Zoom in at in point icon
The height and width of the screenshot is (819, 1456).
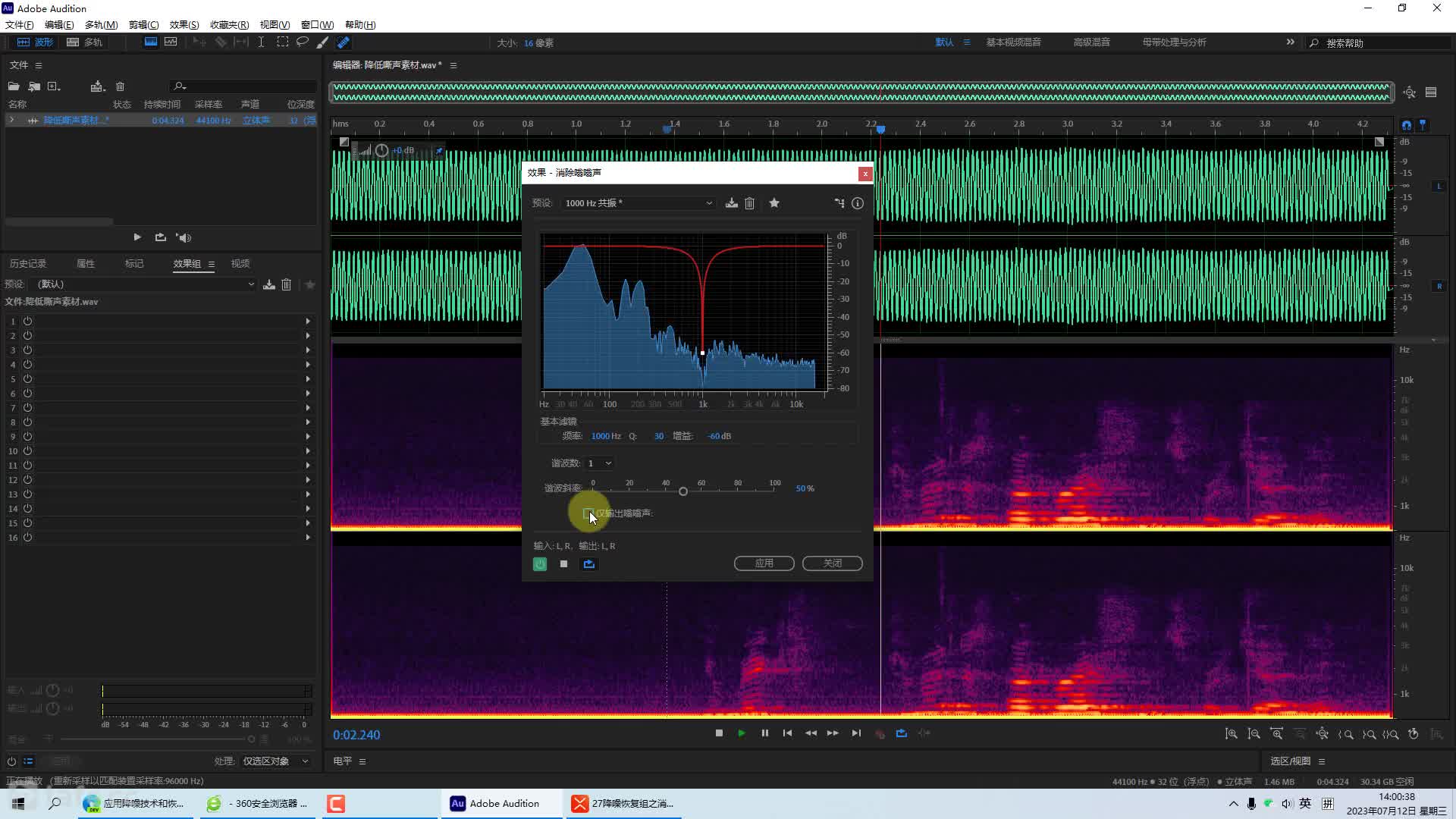pos(1347,734)
